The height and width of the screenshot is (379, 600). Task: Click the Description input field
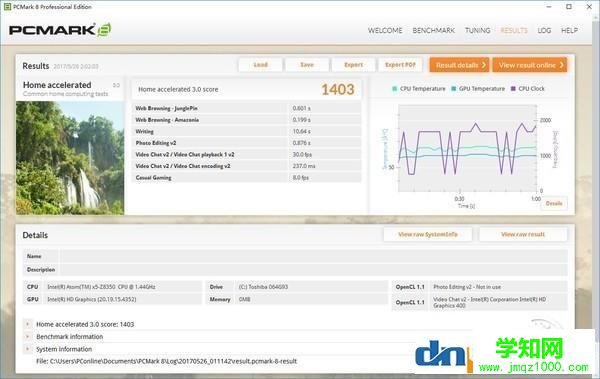point(314,270)
